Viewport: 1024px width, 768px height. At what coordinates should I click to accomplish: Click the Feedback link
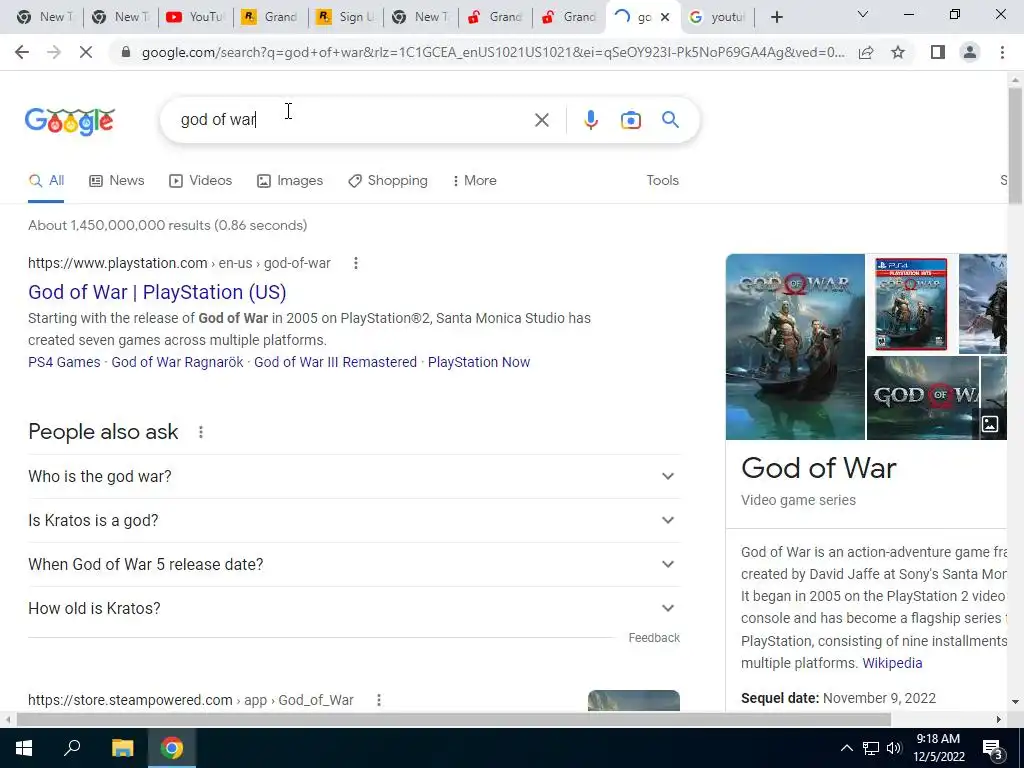(654, 637)
